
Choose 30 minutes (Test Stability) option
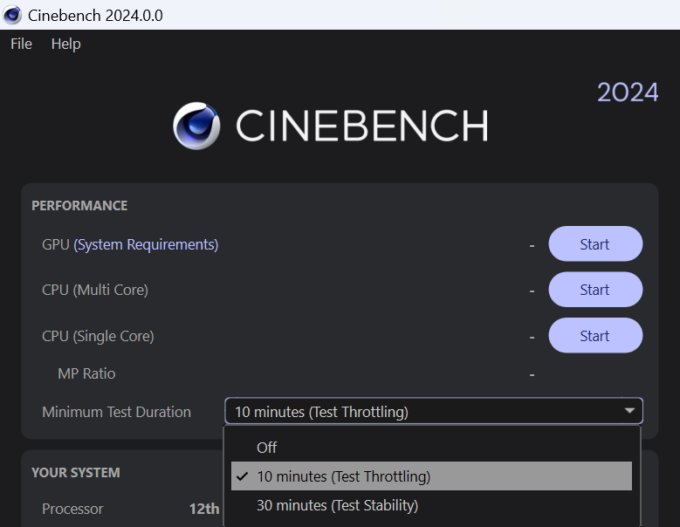point(337,505)
